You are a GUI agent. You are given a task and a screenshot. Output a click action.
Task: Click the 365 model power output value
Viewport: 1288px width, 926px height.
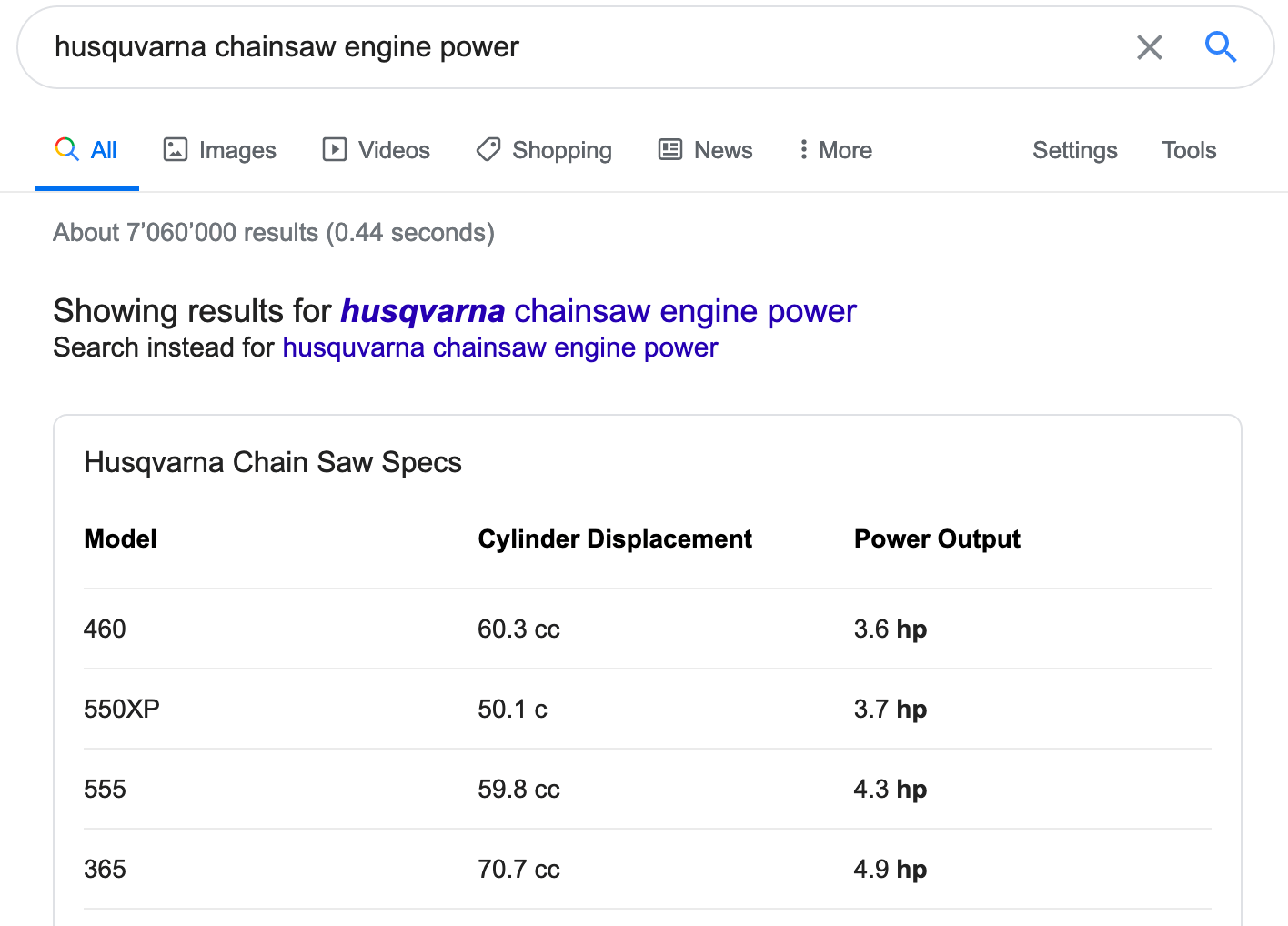click(x=890, y=869)
